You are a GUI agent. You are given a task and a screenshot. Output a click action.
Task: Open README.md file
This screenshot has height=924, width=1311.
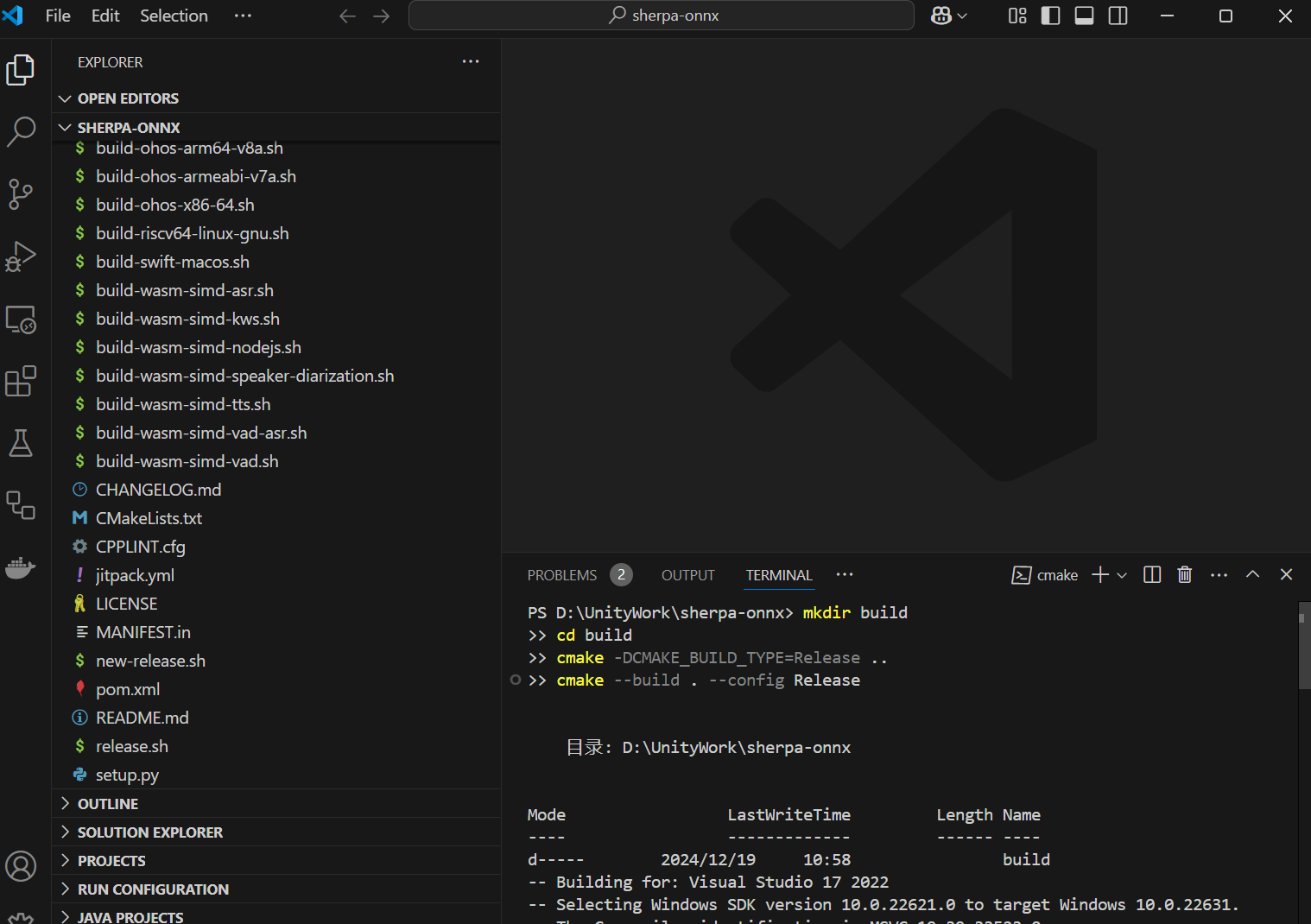pos(142,718)
